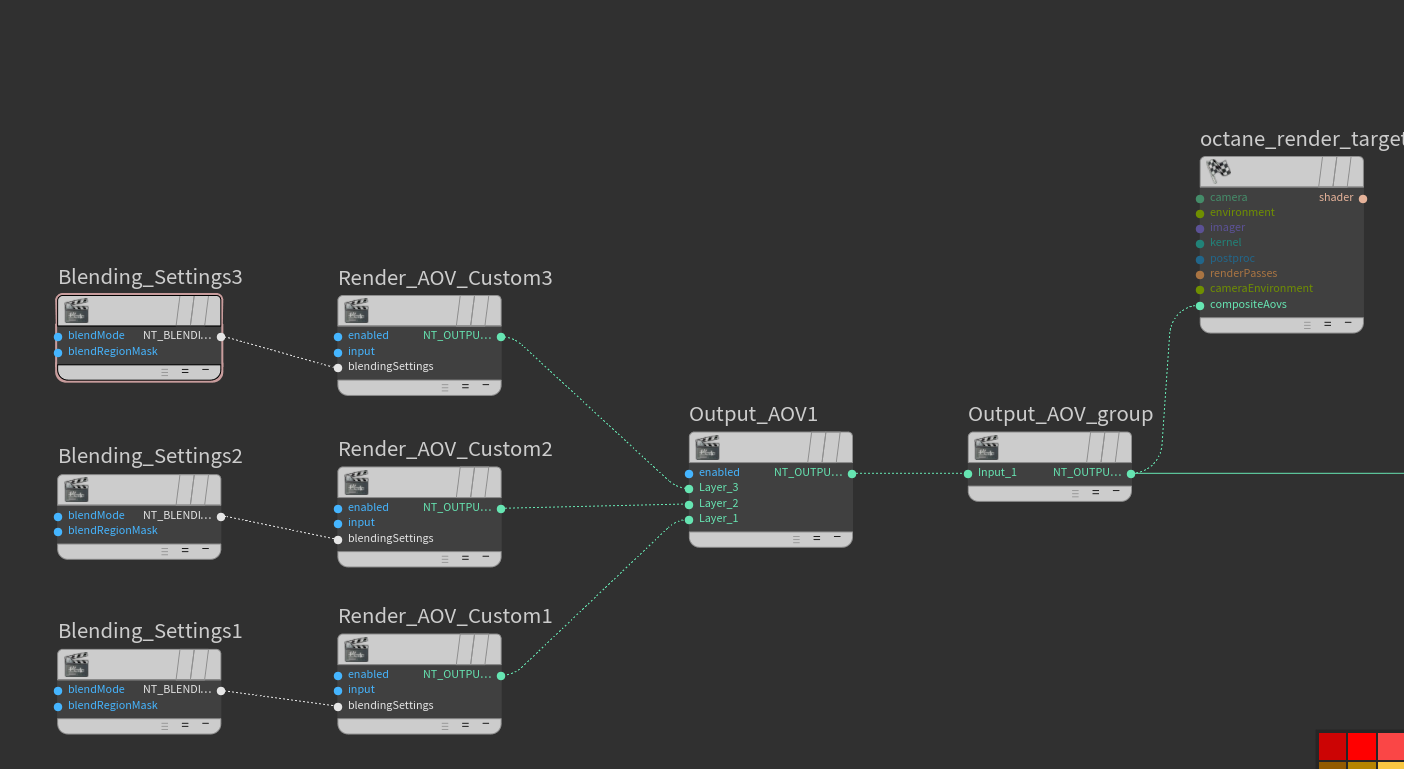
Task: Click shader output port on octane_render_target
Action: coord(1363,199)
